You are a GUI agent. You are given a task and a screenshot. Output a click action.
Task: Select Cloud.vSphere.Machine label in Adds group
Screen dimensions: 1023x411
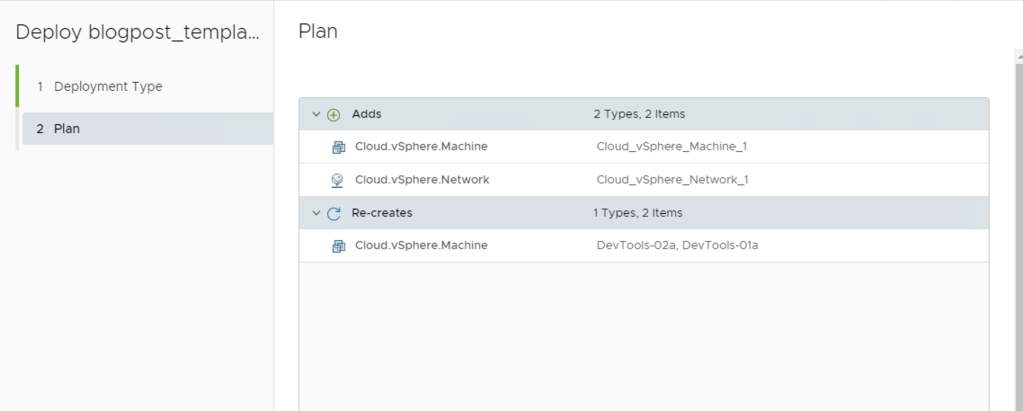coord(421,147)
